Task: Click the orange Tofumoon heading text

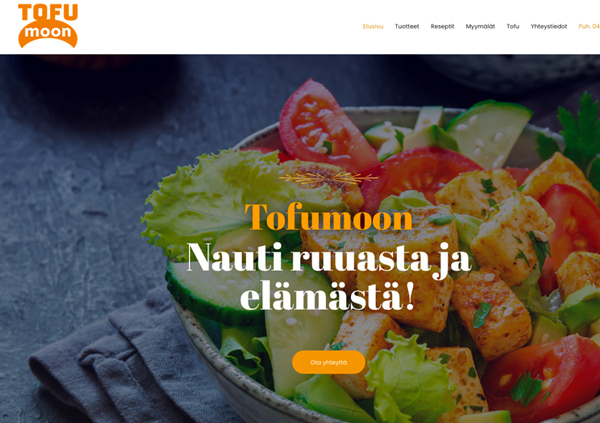Action: 329,217
